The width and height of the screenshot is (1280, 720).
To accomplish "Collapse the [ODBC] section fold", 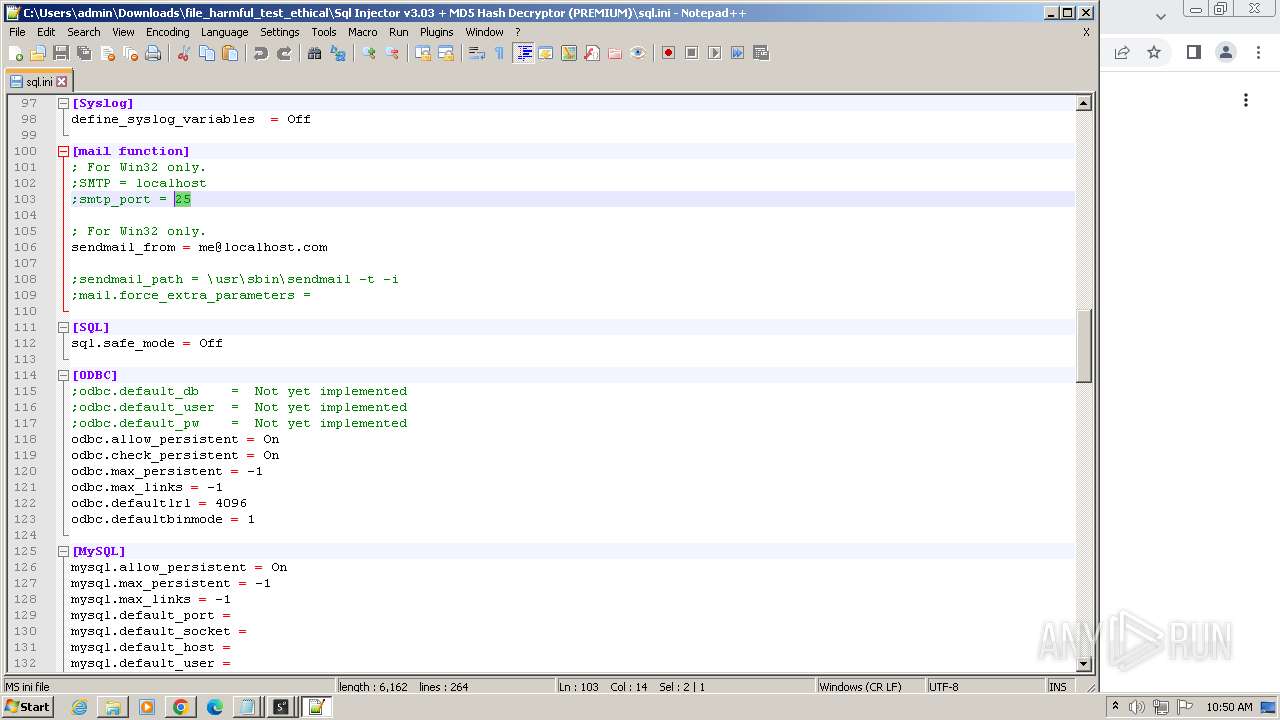I will (63, 375).
